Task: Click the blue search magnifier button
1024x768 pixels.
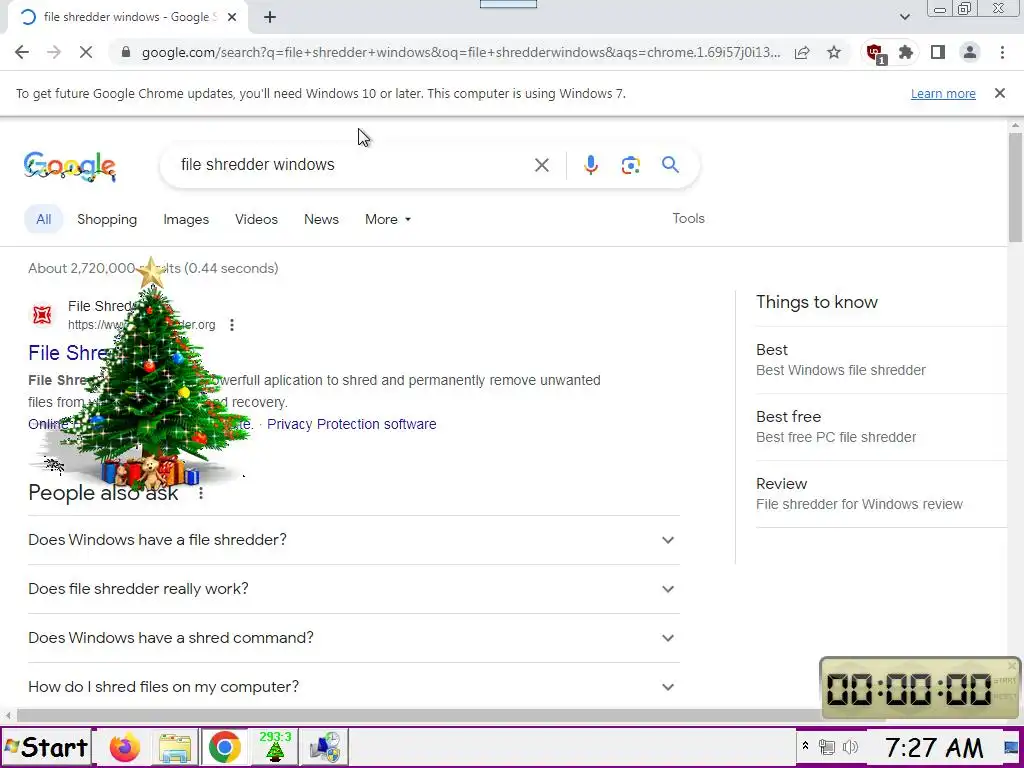Action: click(670, 165)
